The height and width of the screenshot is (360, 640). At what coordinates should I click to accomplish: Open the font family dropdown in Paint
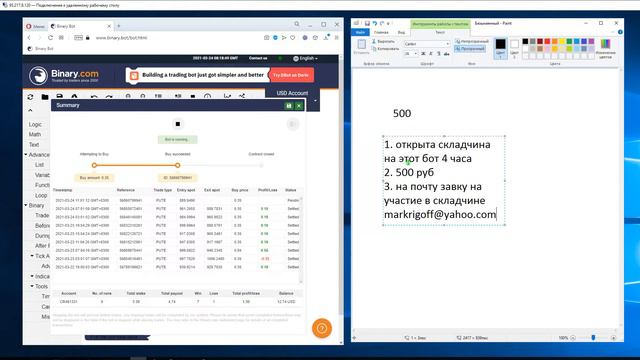pos(447,44)
